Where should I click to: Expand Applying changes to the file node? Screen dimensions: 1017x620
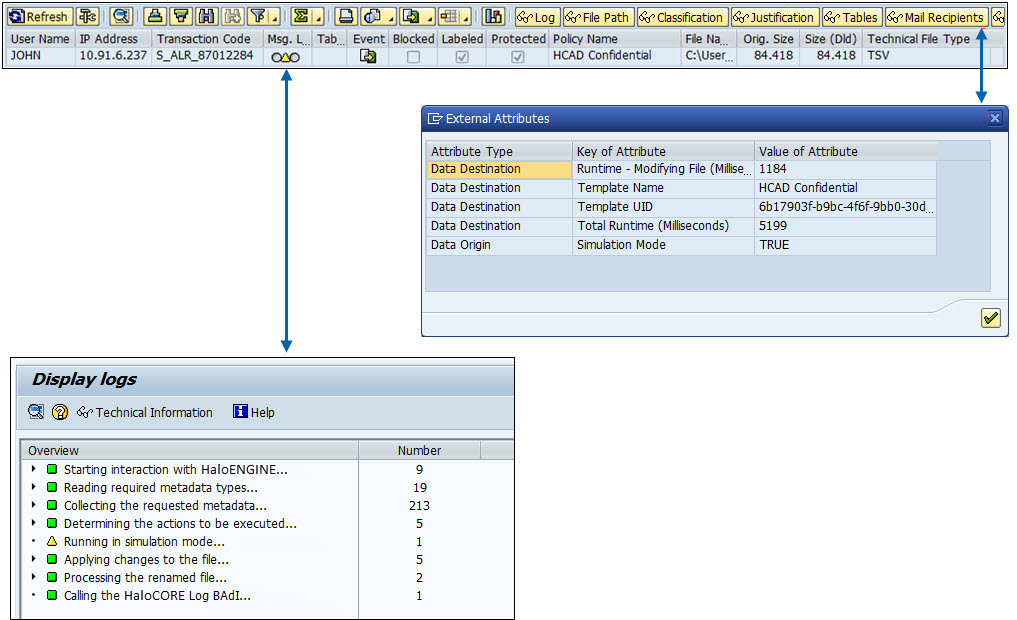tap(33, 559)
